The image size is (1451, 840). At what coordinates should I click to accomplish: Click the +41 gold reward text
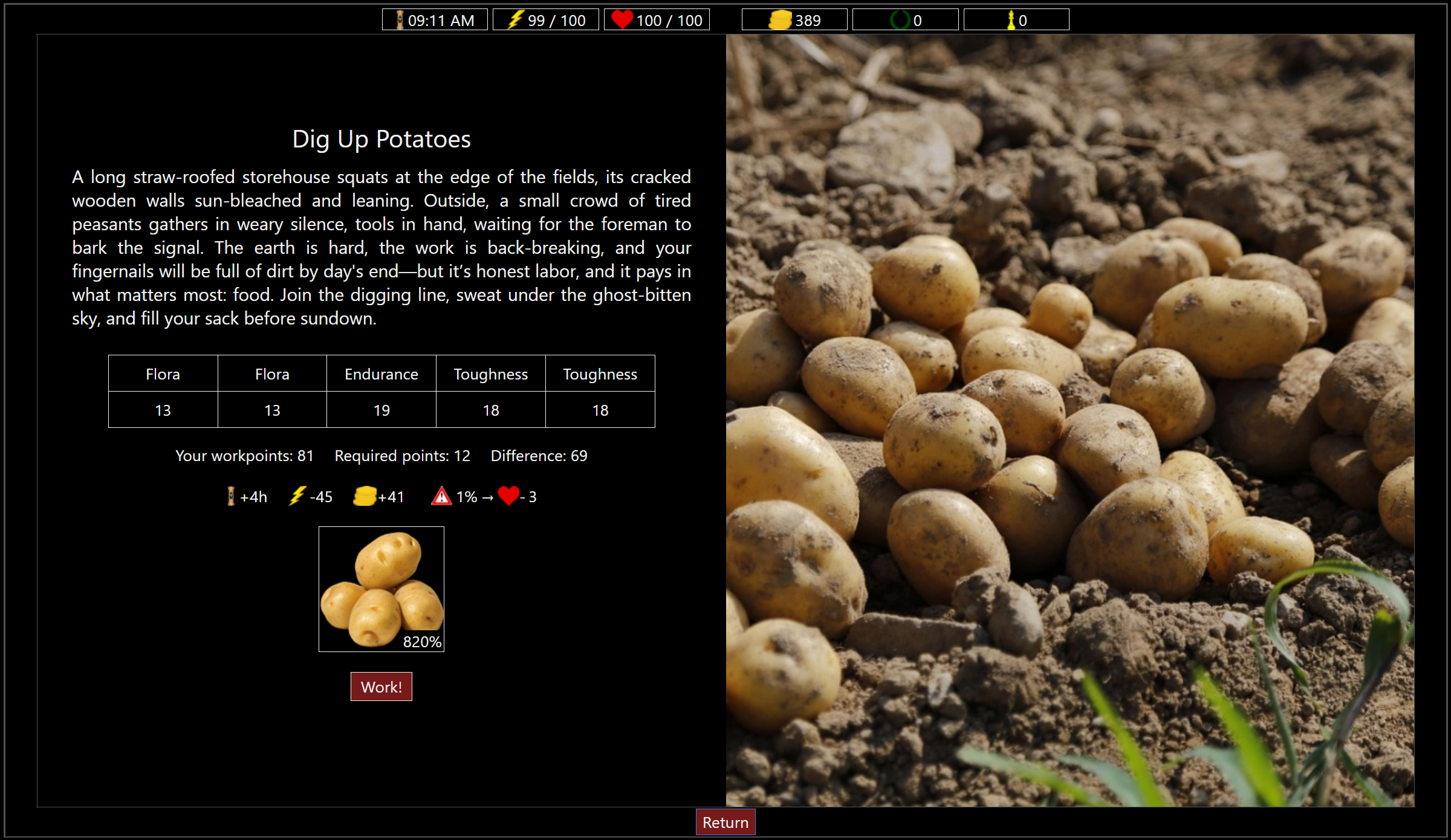tap(391, 497)
